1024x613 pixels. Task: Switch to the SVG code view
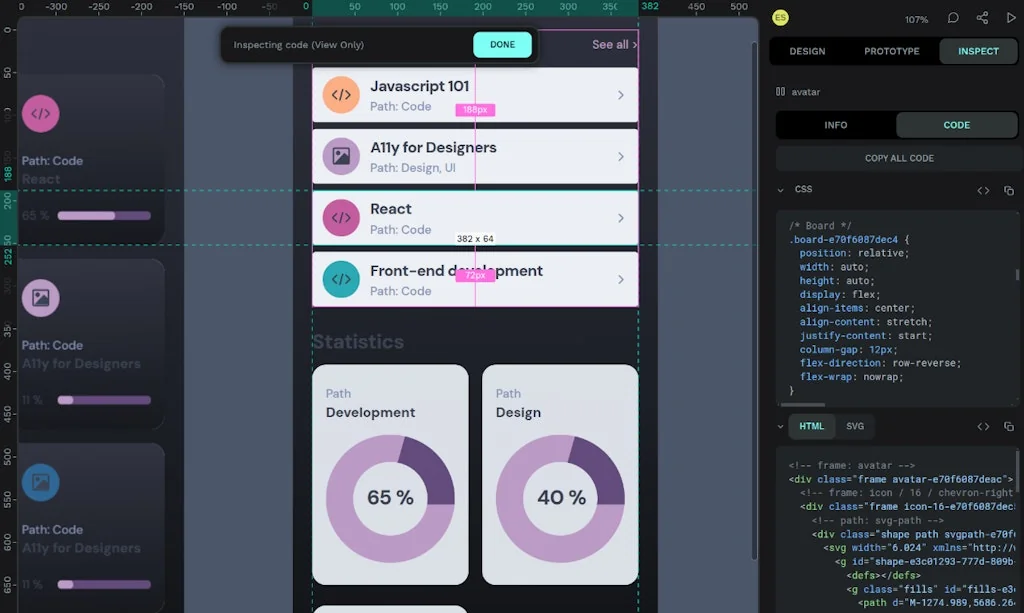pyautogui.click(x=855, y=426)
